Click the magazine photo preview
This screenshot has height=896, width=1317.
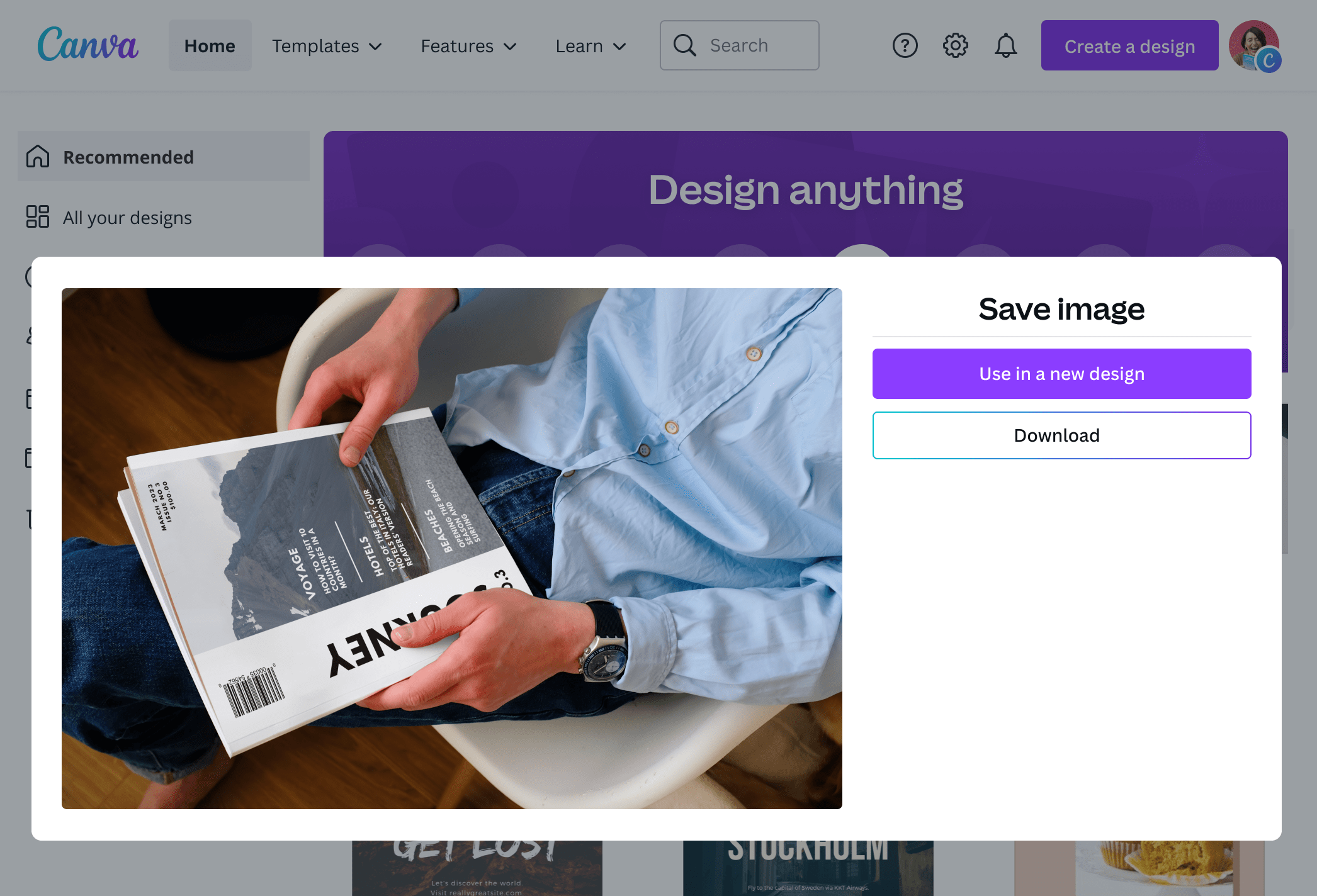451,548
